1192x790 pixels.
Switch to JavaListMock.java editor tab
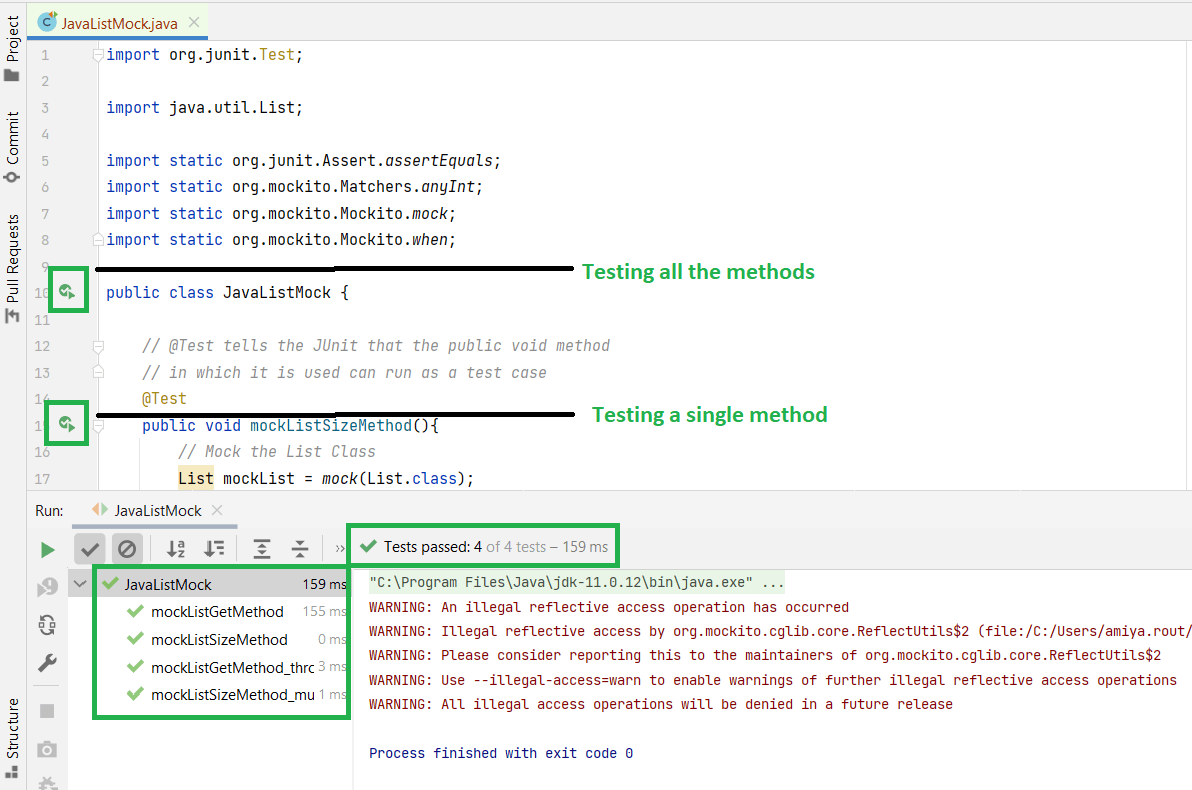coord(119,22)
